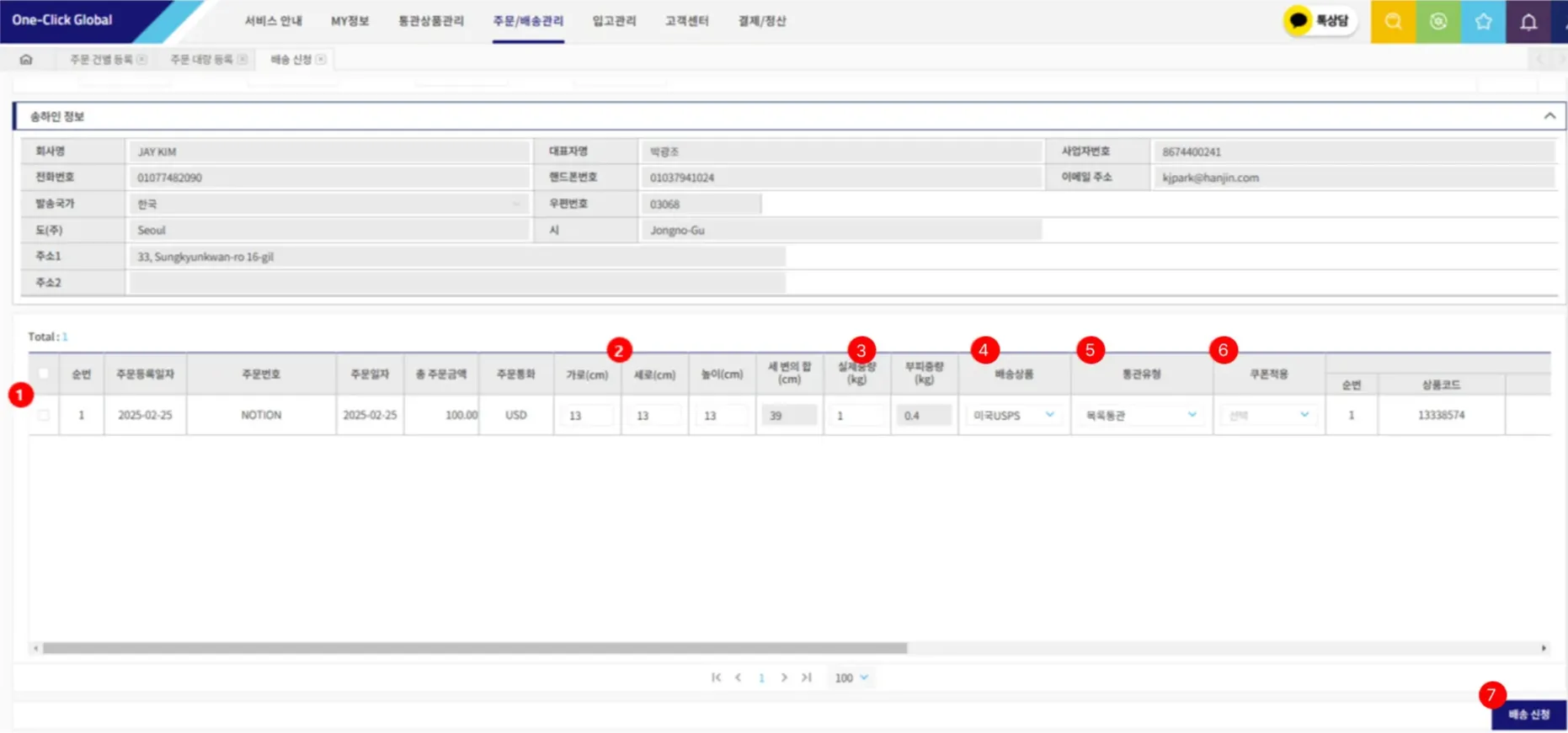Click the green settings gear icon
Viewport: 1568px width, 733px height.
pyautogui.click(x=1438, y=22)
